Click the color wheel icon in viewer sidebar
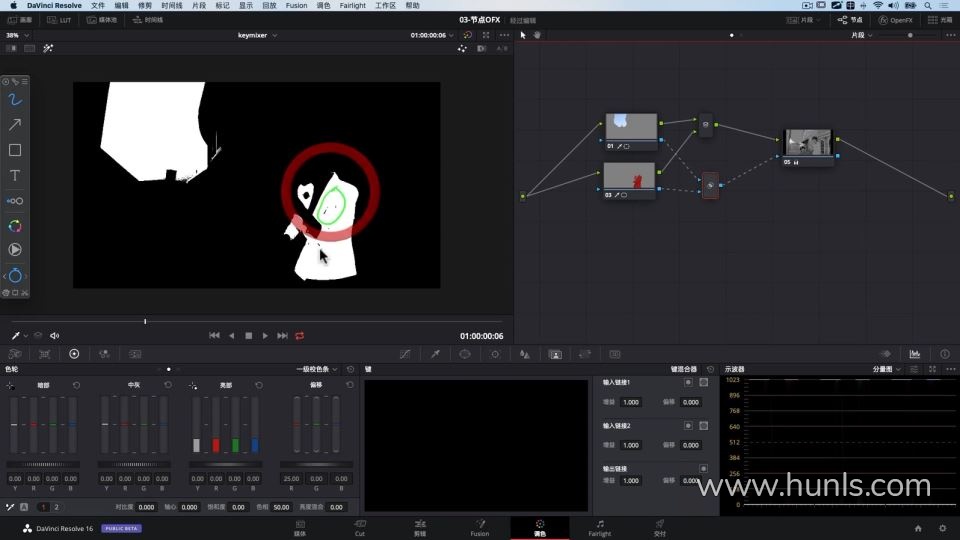This screenshot has width=960, height=540. tap(15, 226)
